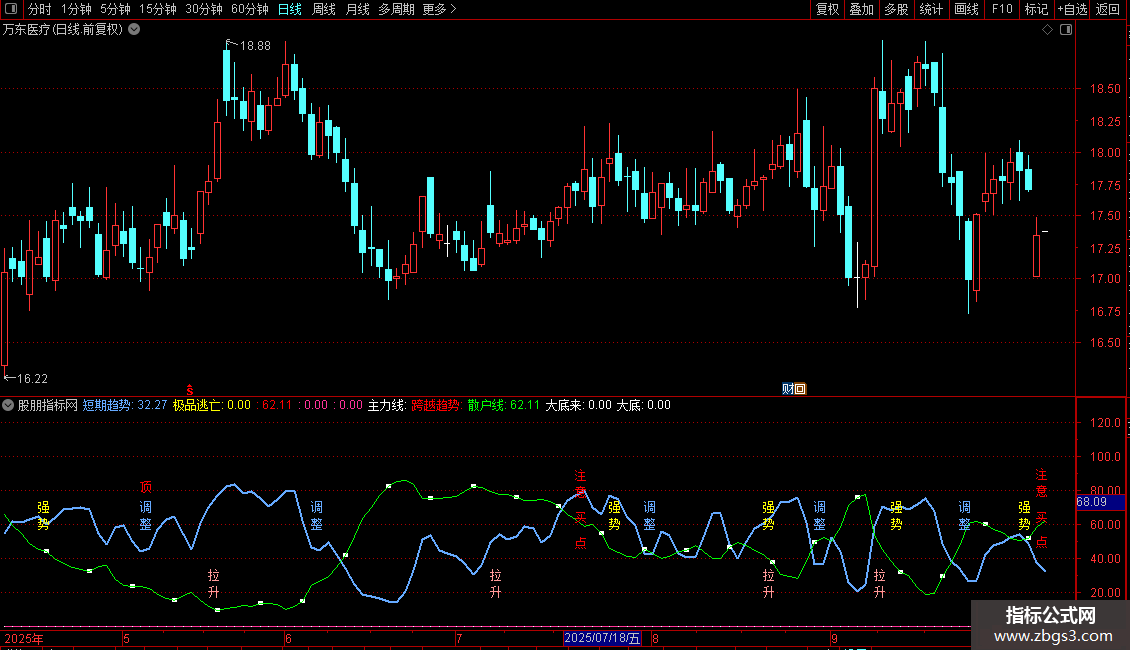
Task: Click the 叠加 overlay button
Action: (861, 10)
